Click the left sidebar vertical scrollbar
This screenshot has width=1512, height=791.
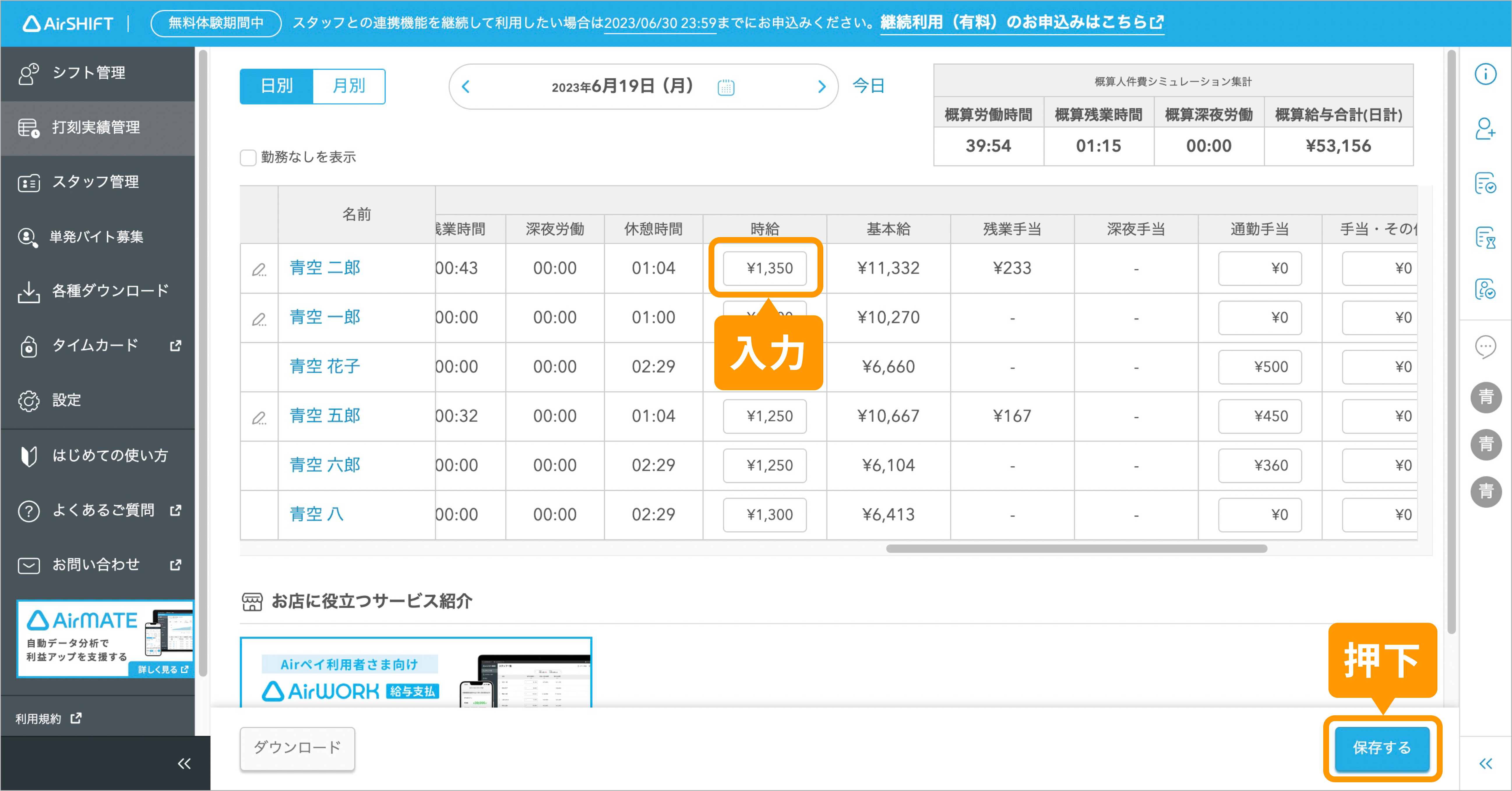click(203, 363)
